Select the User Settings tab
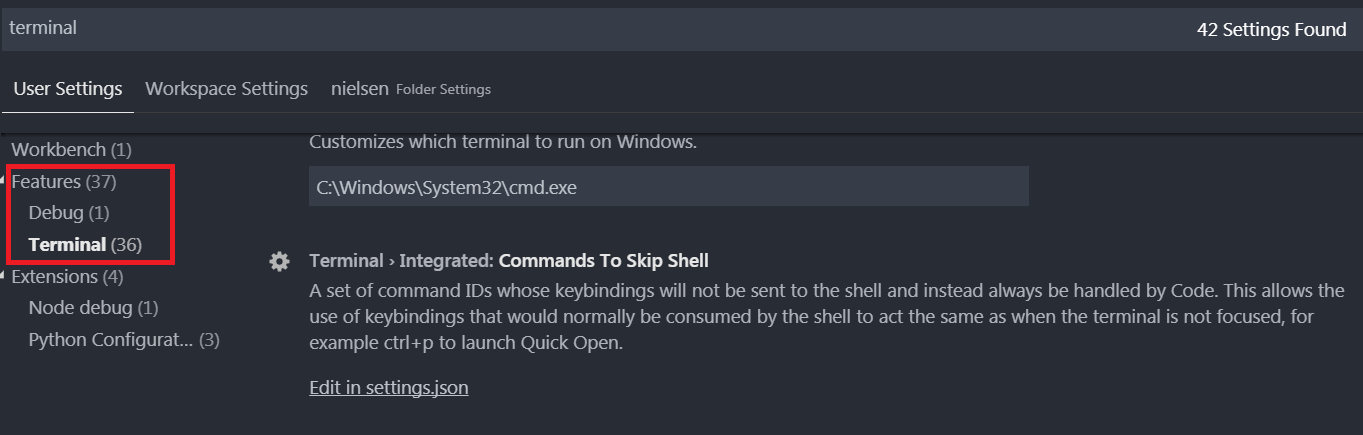 (68, 88)
